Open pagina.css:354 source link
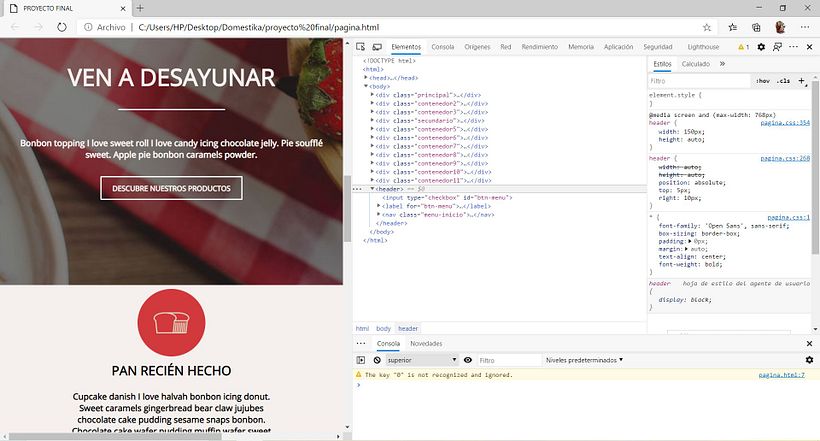Screen dimensions: 820x441 click(x=785, y=122)
